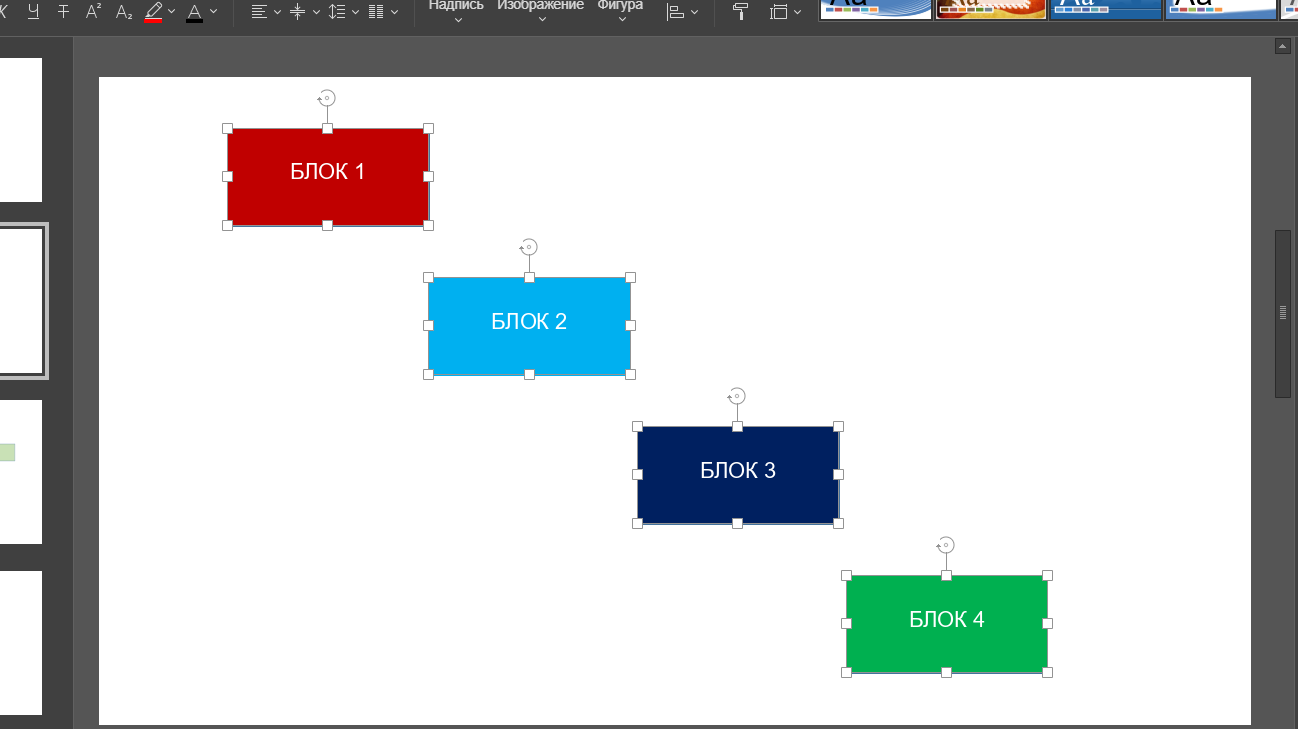This screenshot has height=729, width=1298.
Task: Open font color dropdown arrow
Action: coord(213,12)
